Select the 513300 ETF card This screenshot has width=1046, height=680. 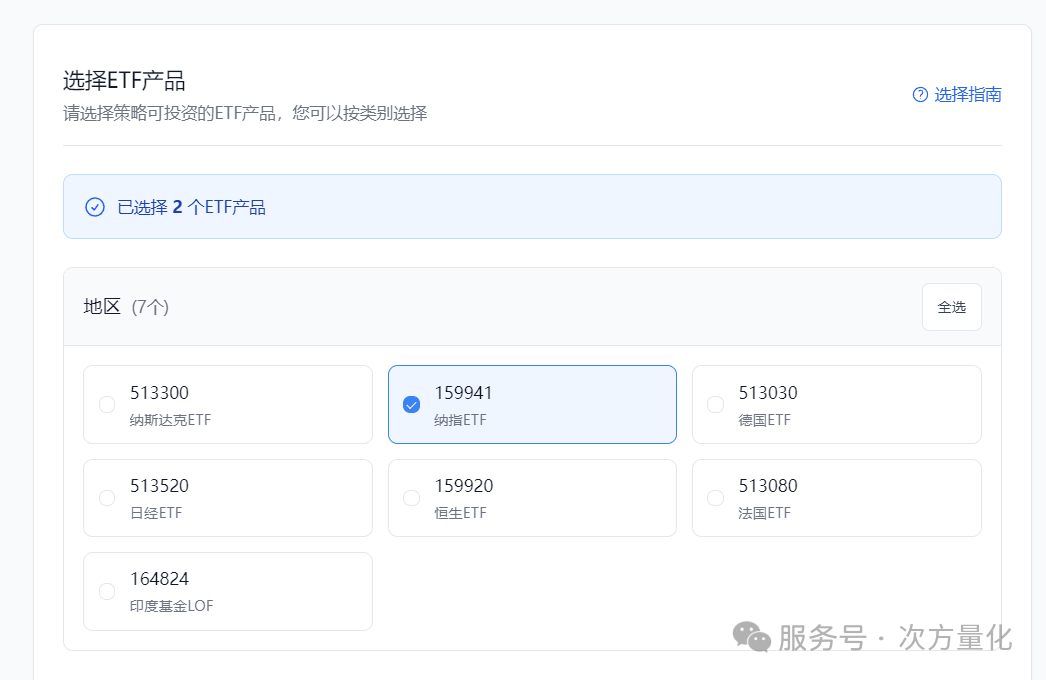tap(227, 404)
